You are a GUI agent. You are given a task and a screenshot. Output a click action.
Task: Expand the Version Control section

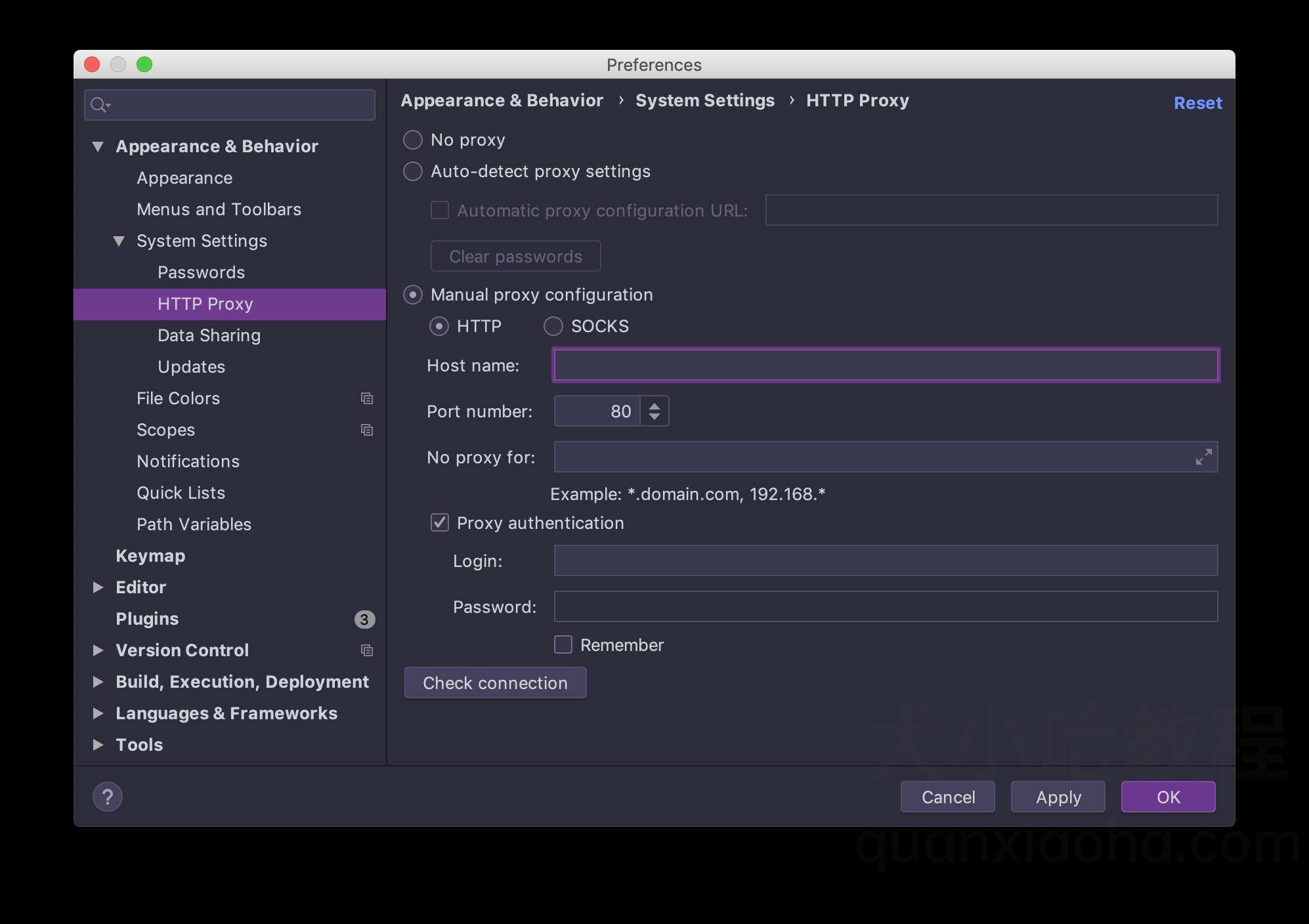pyautogui.click(x=97, y=650)
